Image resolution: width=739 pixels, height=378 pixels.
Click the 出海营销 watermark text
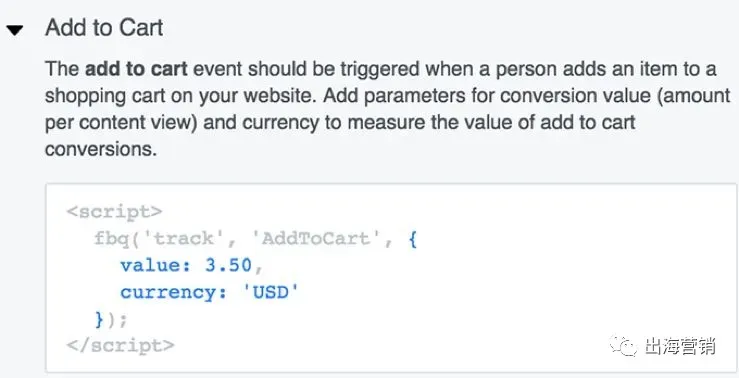tap(677, 345)
